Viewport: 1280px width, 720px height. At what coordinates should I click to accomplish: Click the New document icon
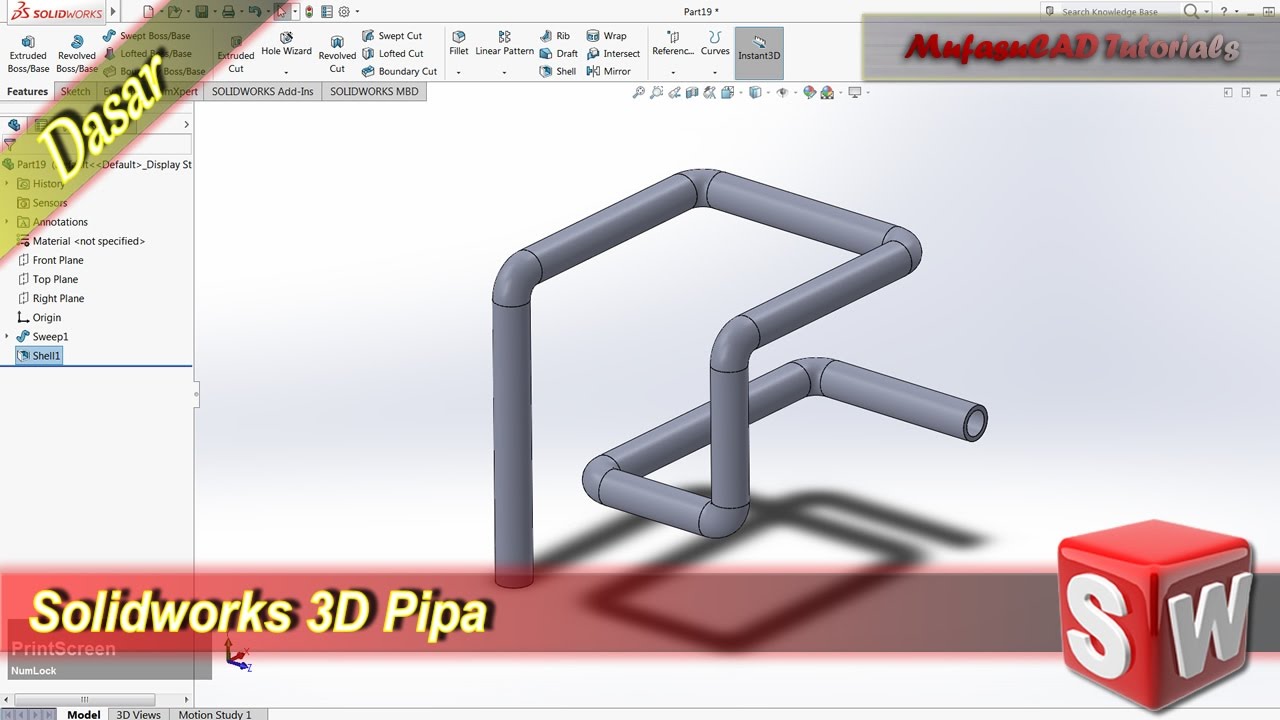pos(149,12)
